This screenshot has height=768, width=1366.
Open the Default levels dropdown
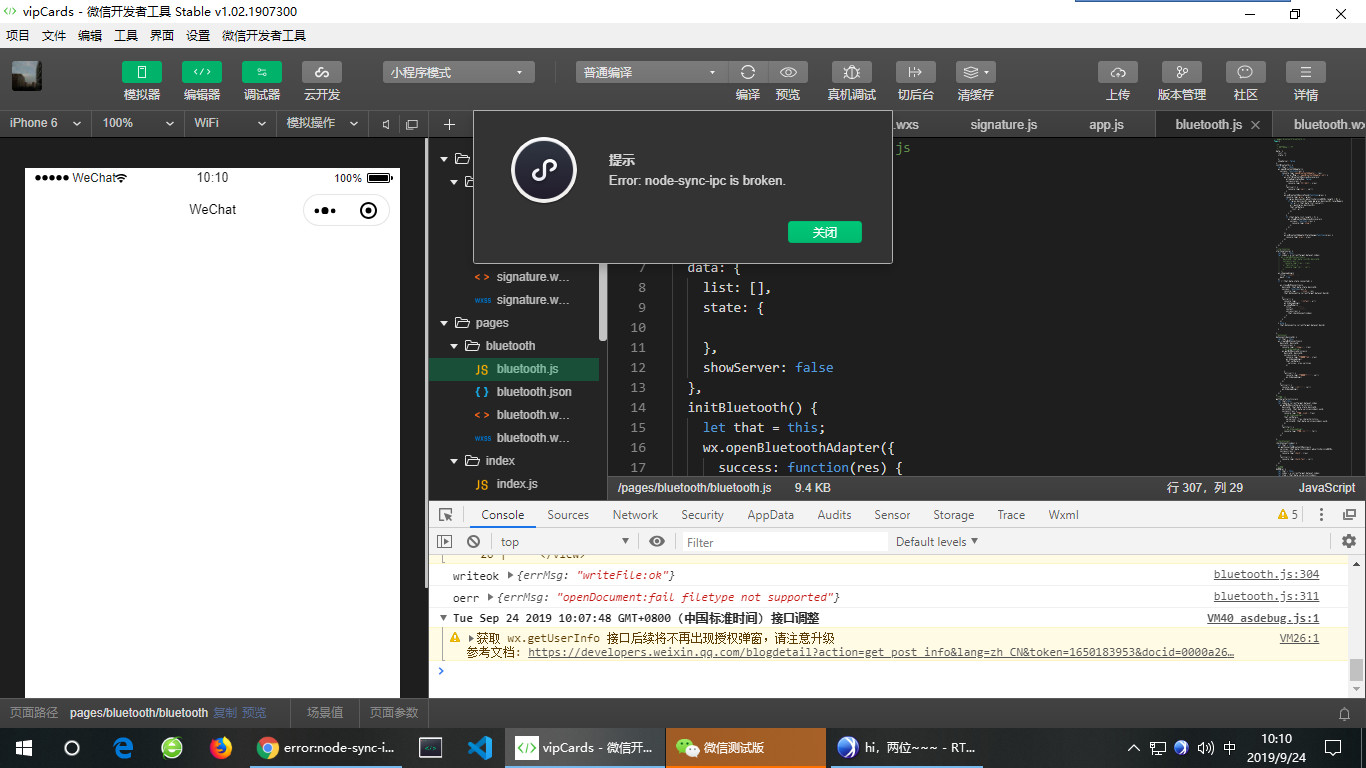tap(937, 542)
